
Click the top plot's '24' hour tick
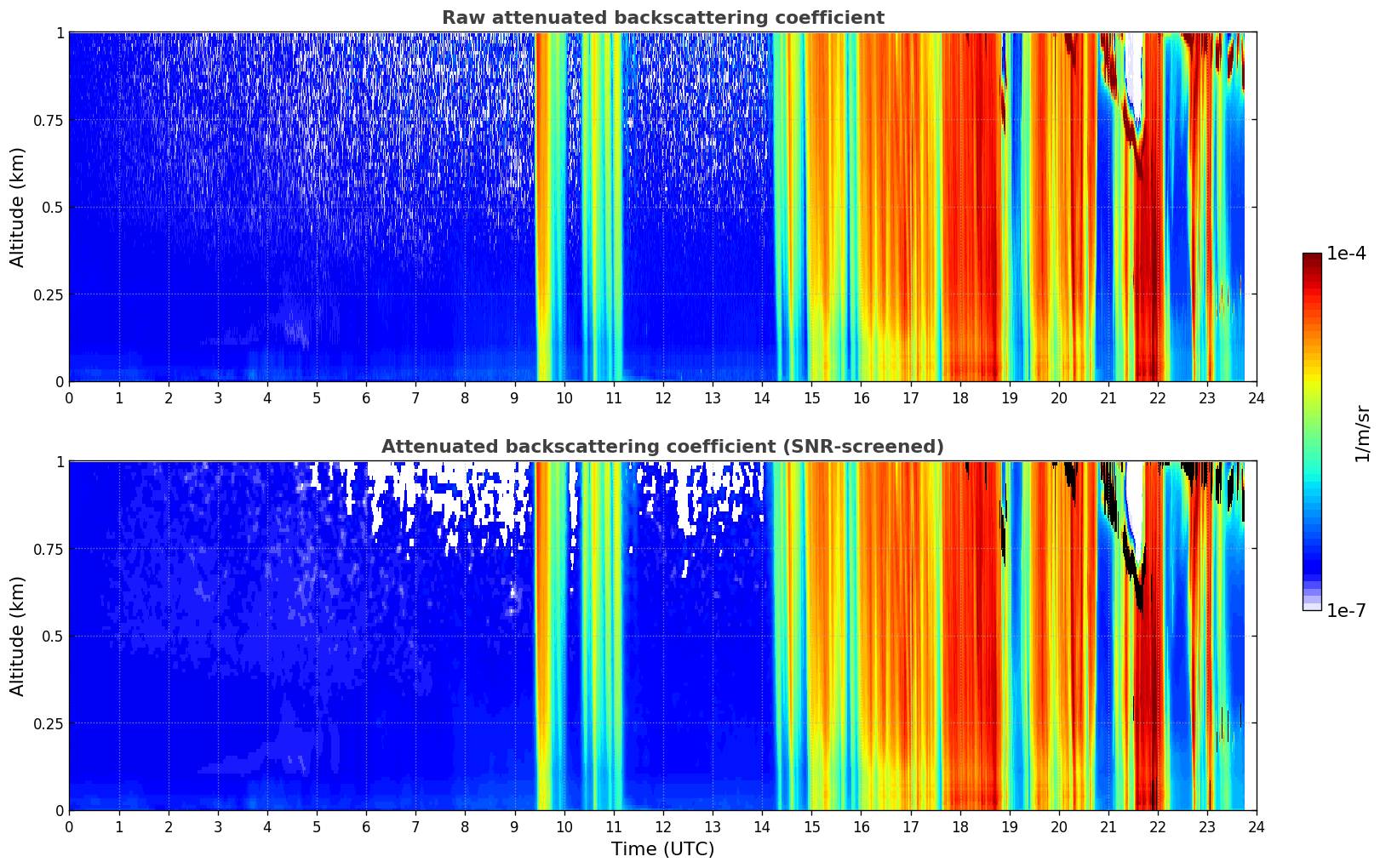[1257, 397]
